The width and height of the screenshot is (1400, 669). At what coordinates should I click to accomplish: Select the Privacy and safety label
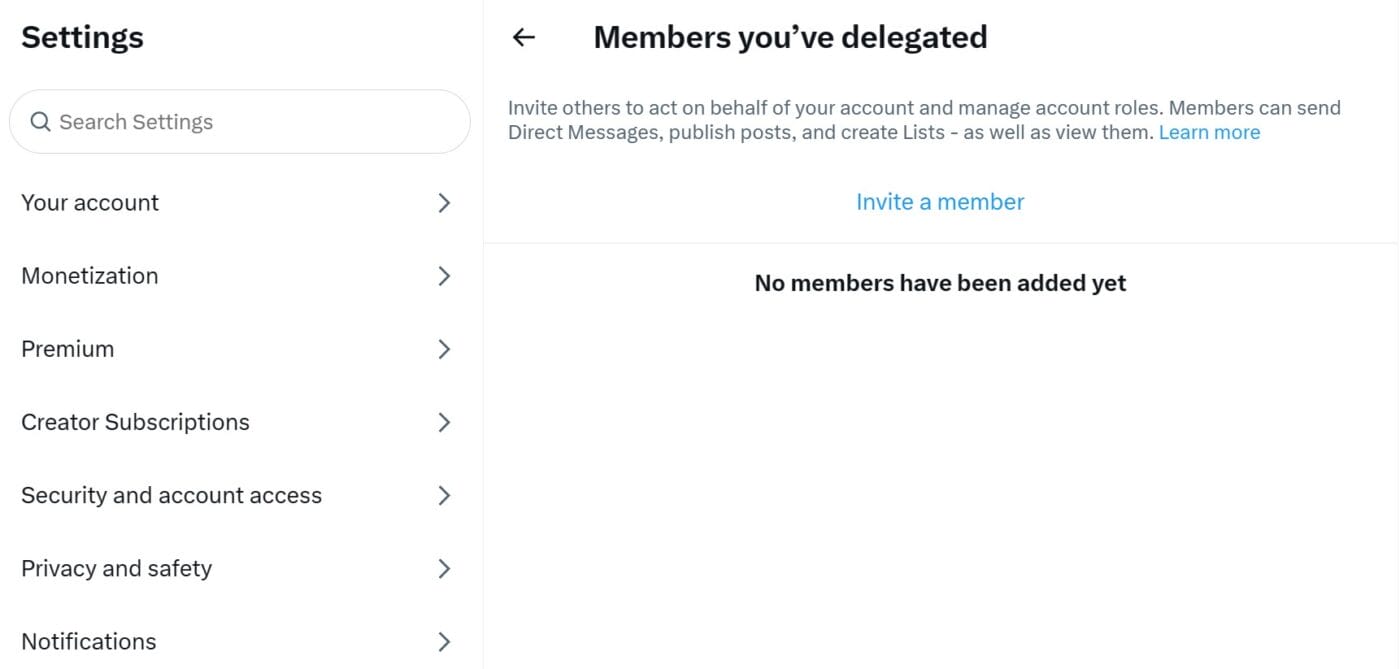116,568
